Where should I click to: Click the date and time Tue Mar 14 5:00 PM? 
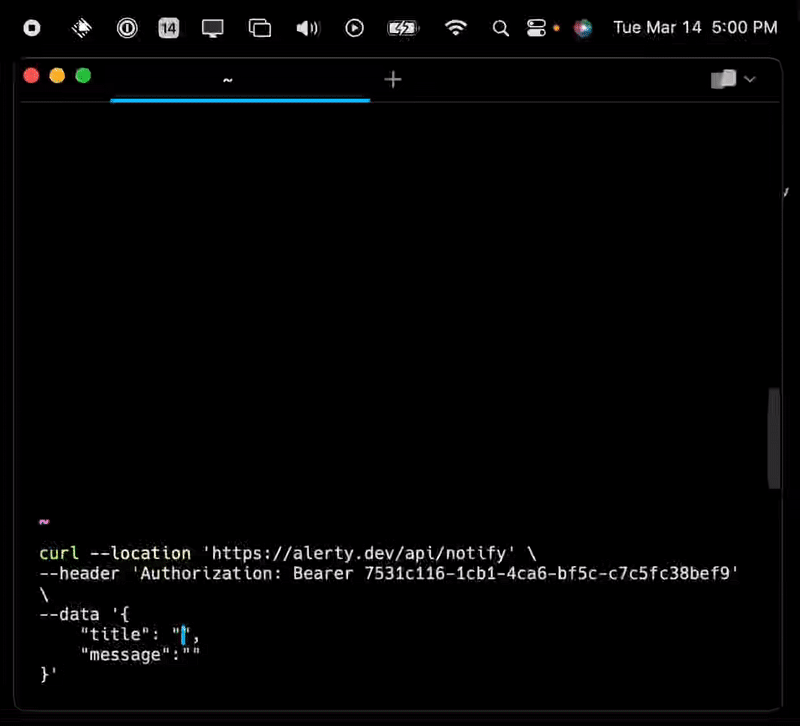[x=695, y=27]
